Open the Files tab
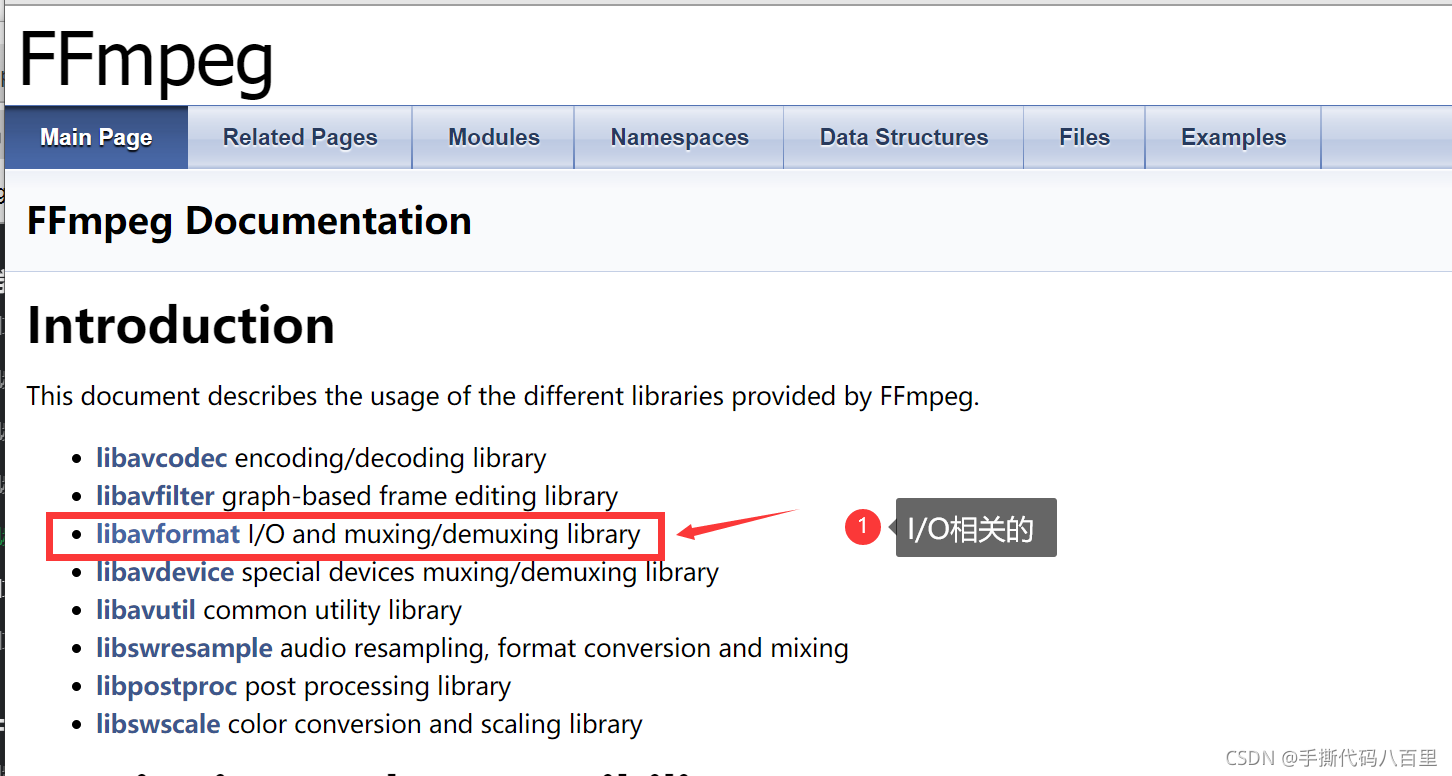Image resolution: width=1452 pixels, height=776 pixels. (1085, 137)
